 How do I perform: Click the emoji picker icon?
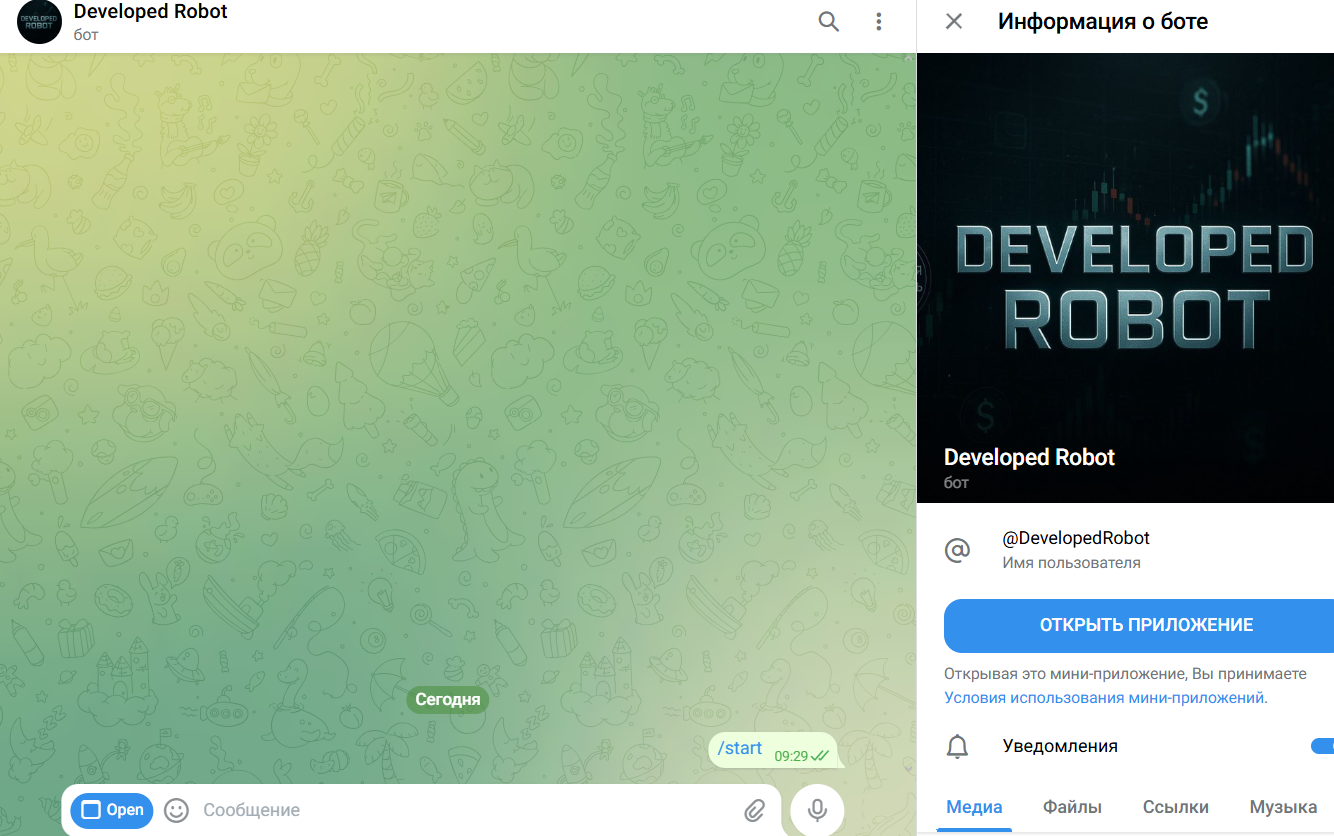pos(176,810)
